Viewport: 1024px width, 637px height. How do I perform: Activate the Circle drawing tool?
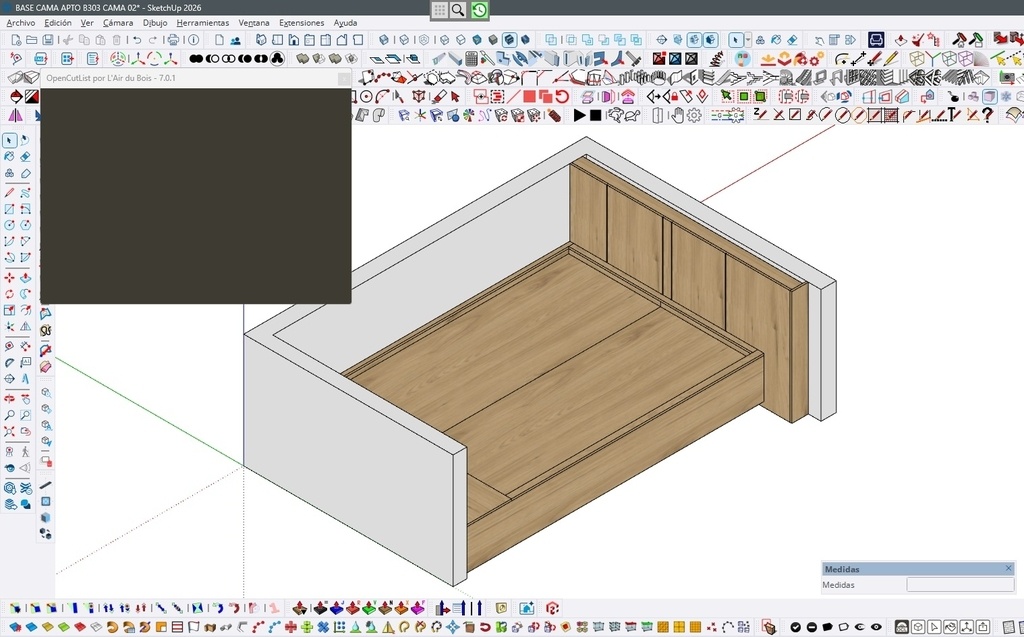pos(9,225)
